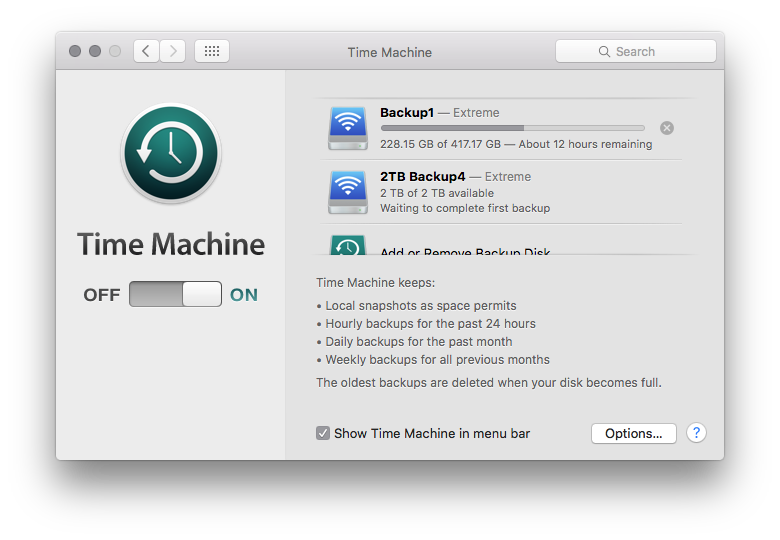Click the Add or Remove Backup Disk icon
The image size is (780, 540).
coord(348,245)
